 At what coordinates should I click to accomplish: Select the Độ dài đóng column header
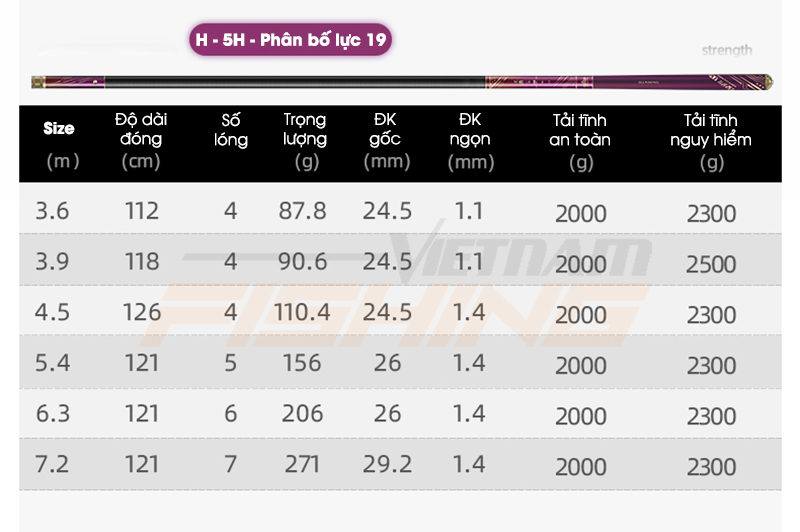coord(141,140)
